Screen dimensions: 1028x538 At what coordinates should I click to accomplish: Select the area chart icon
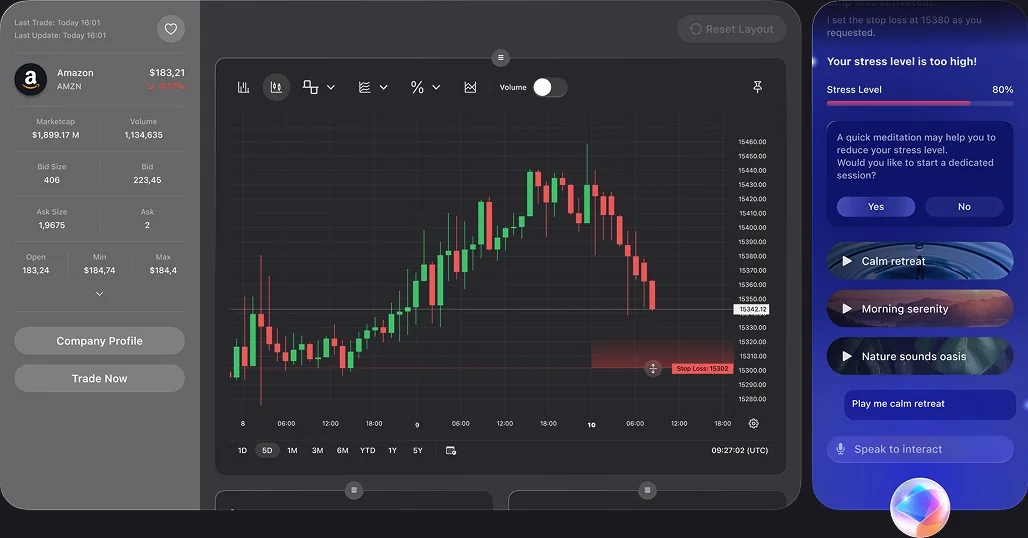[x=470, y=87]
